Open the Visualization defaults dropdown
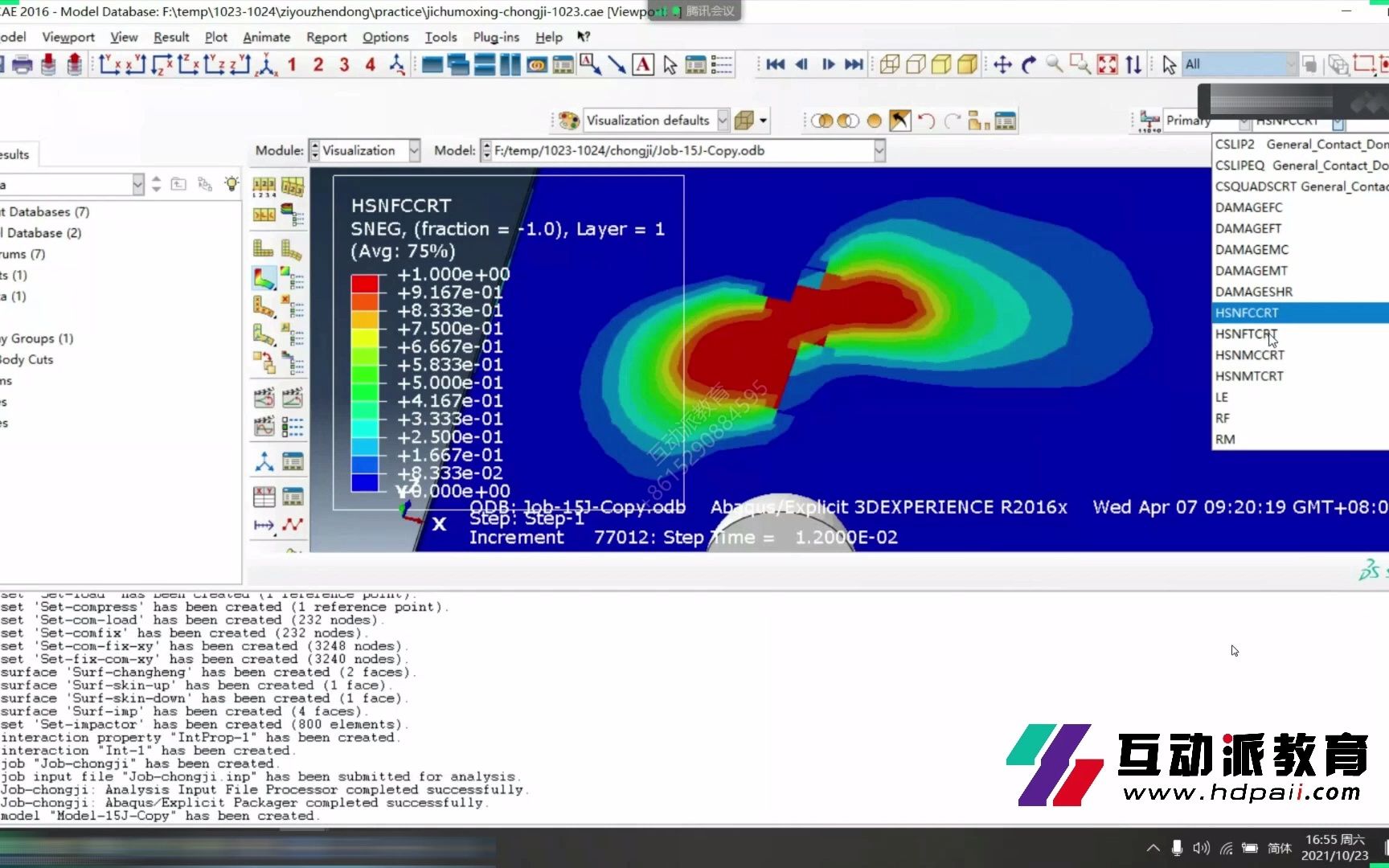 coord(721,120)
